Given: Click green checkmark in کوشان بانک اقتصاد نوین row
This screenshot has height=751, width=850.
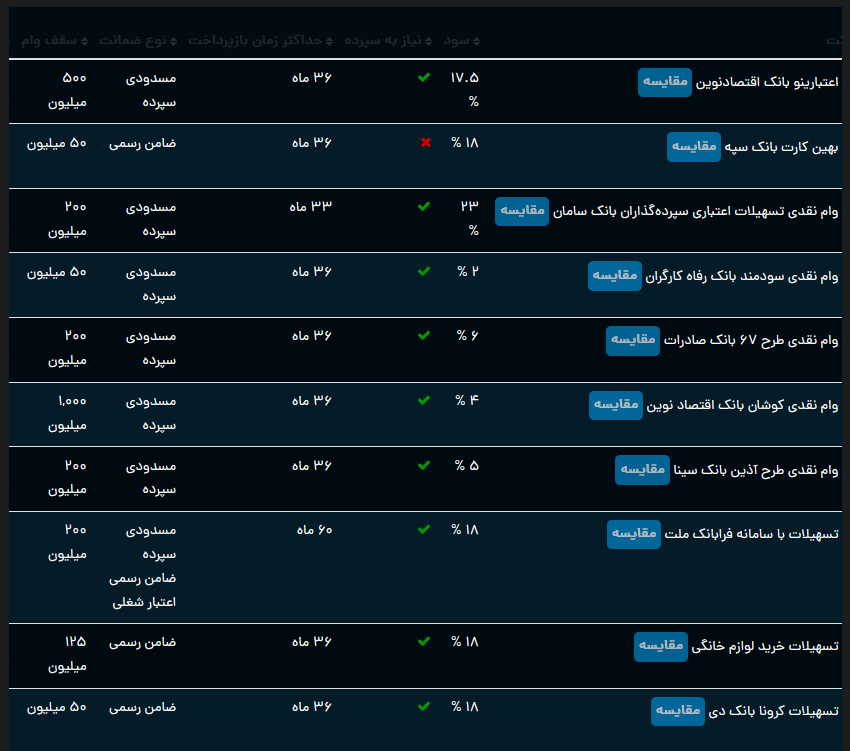Looking at the screenshot, I should coord(424,400).
